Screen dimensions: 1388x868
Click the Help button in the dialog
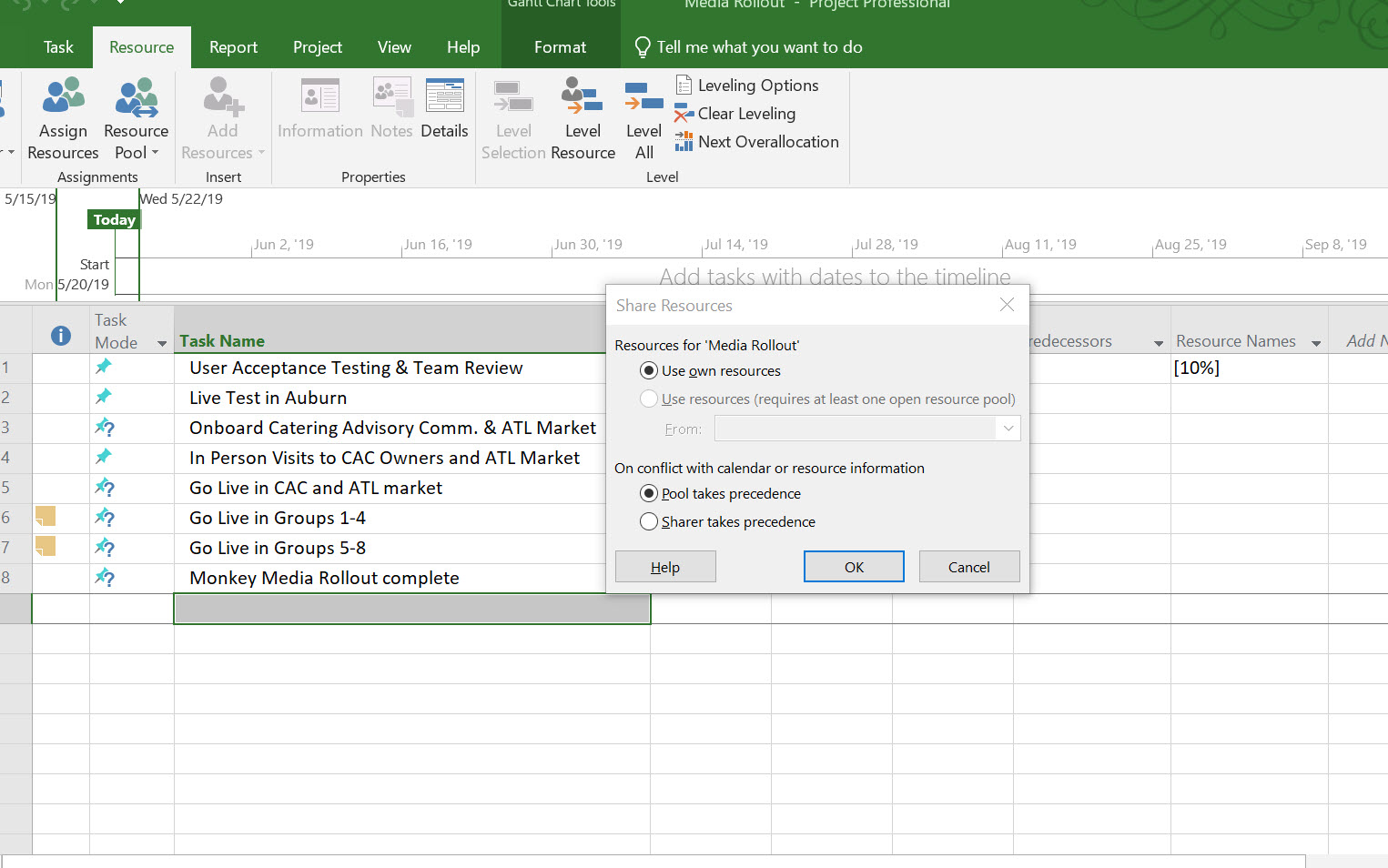665,567
